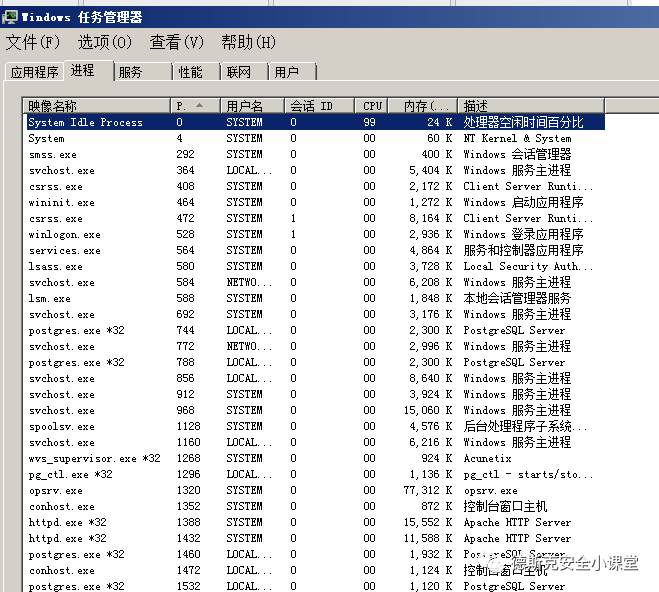Switch to the 用户 tab
The image size is (659, 592).
pyautogui.click(x=287, y=73)
